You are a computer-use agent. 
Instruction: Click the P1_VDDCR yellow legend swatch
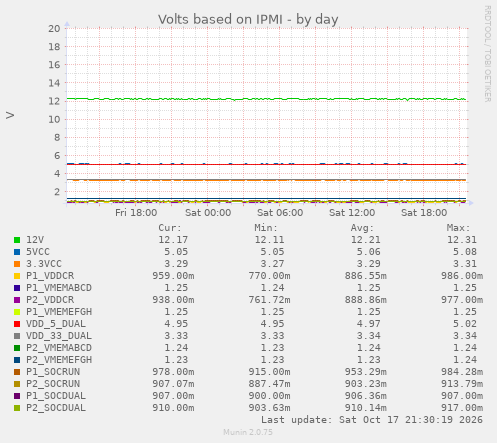[17, 276]
